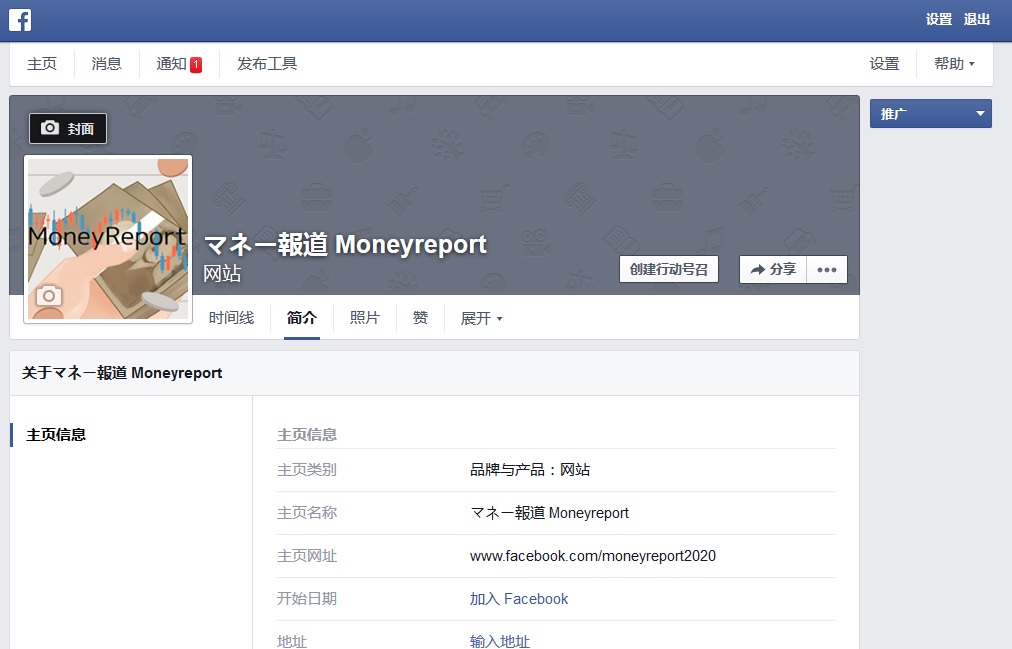Viewport: 1012px width, 649px height.
Task: Open the 发布工具 publishing tools tab
Action: coord(267,64)
